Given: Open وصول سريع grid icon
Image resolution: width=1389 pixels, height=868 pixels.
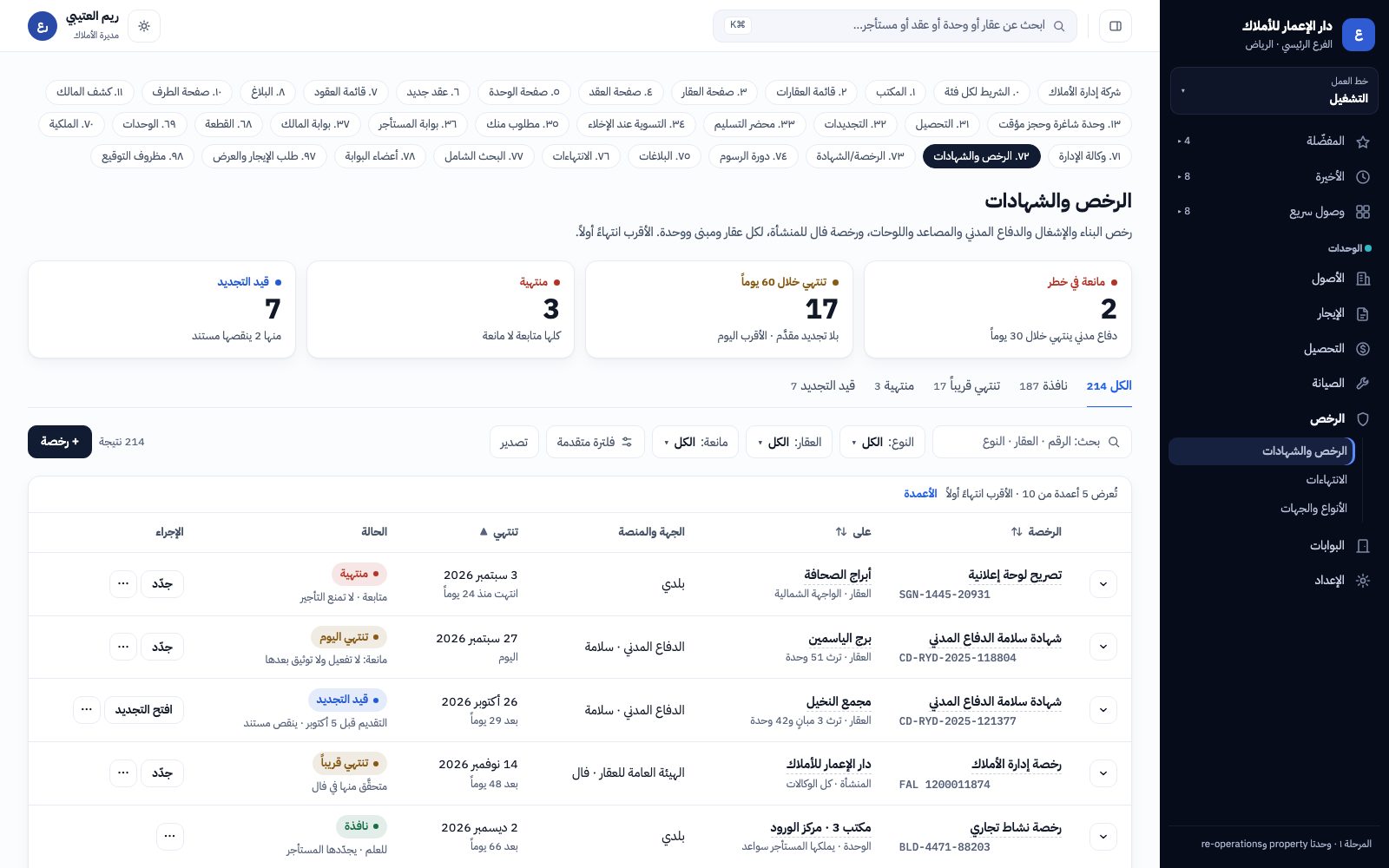Looking at the screenshot, I should (1363, 212).
